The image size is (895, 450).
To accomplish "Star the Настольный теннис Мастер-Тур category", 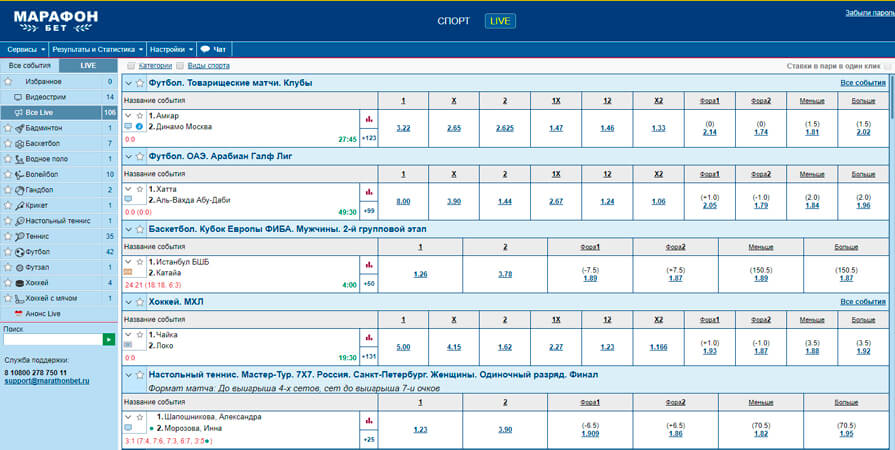I will (140, 375).
